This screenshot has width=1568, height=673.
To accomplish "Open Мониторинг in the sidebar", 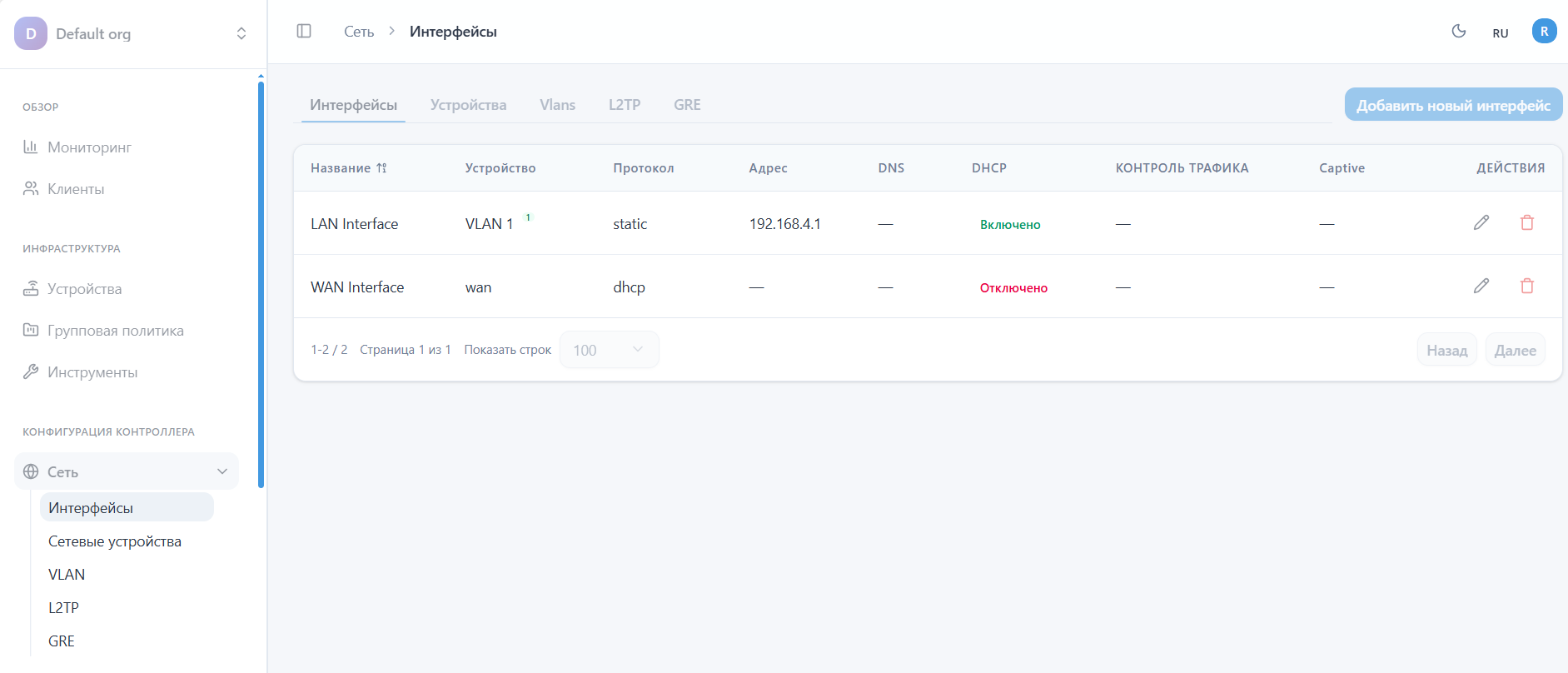I will 89,147.
